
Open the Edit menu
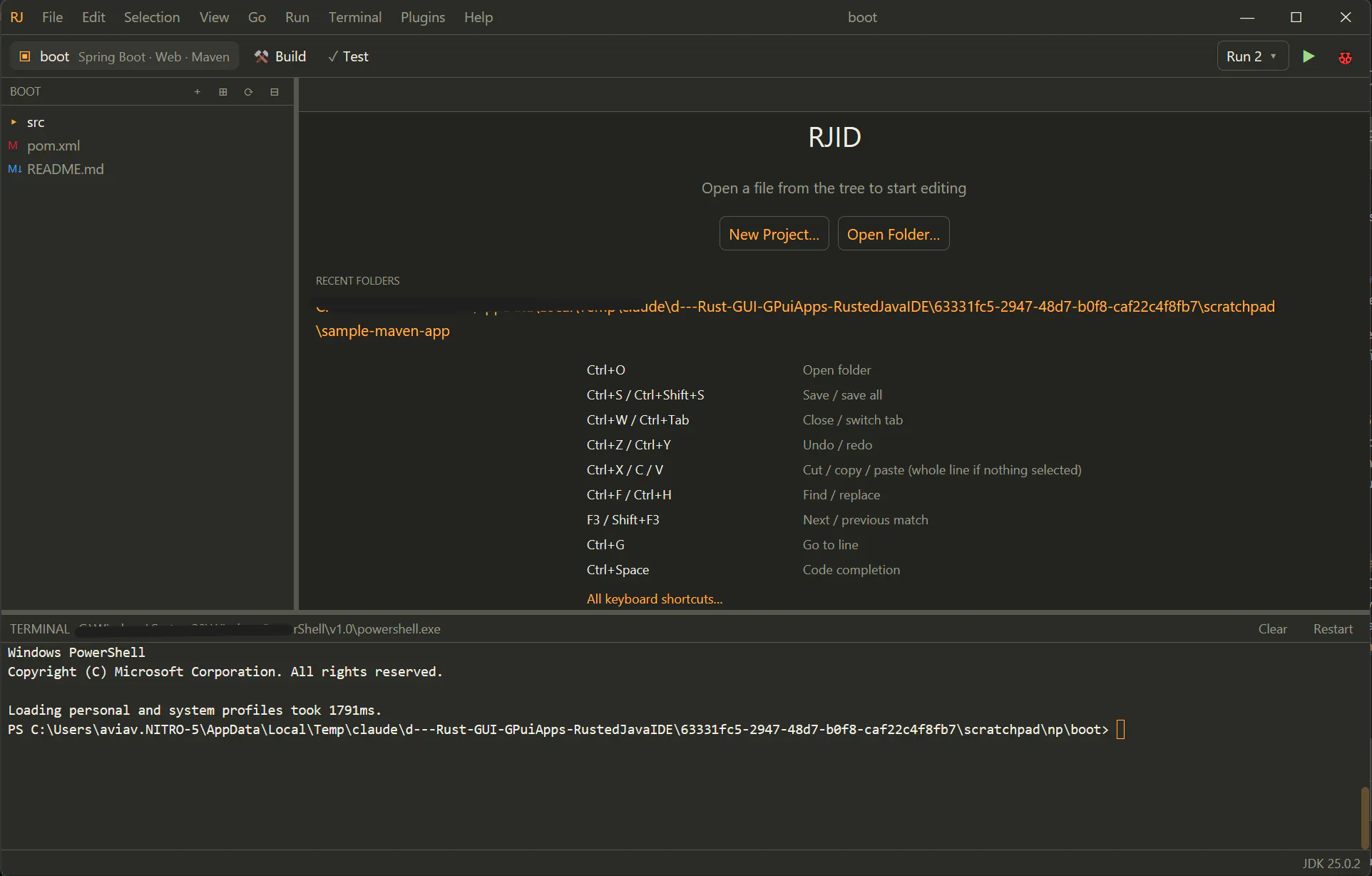[93, 17]
